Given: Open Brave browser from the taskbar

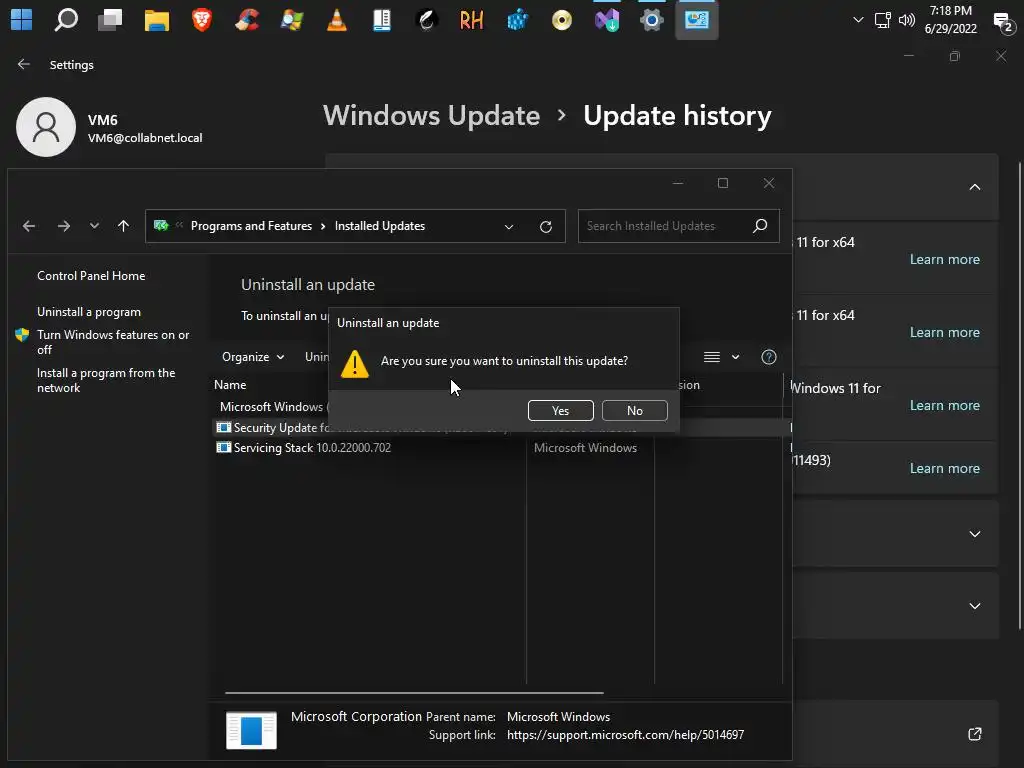Looking at the screenshot, I should click(x=202, y=20).
